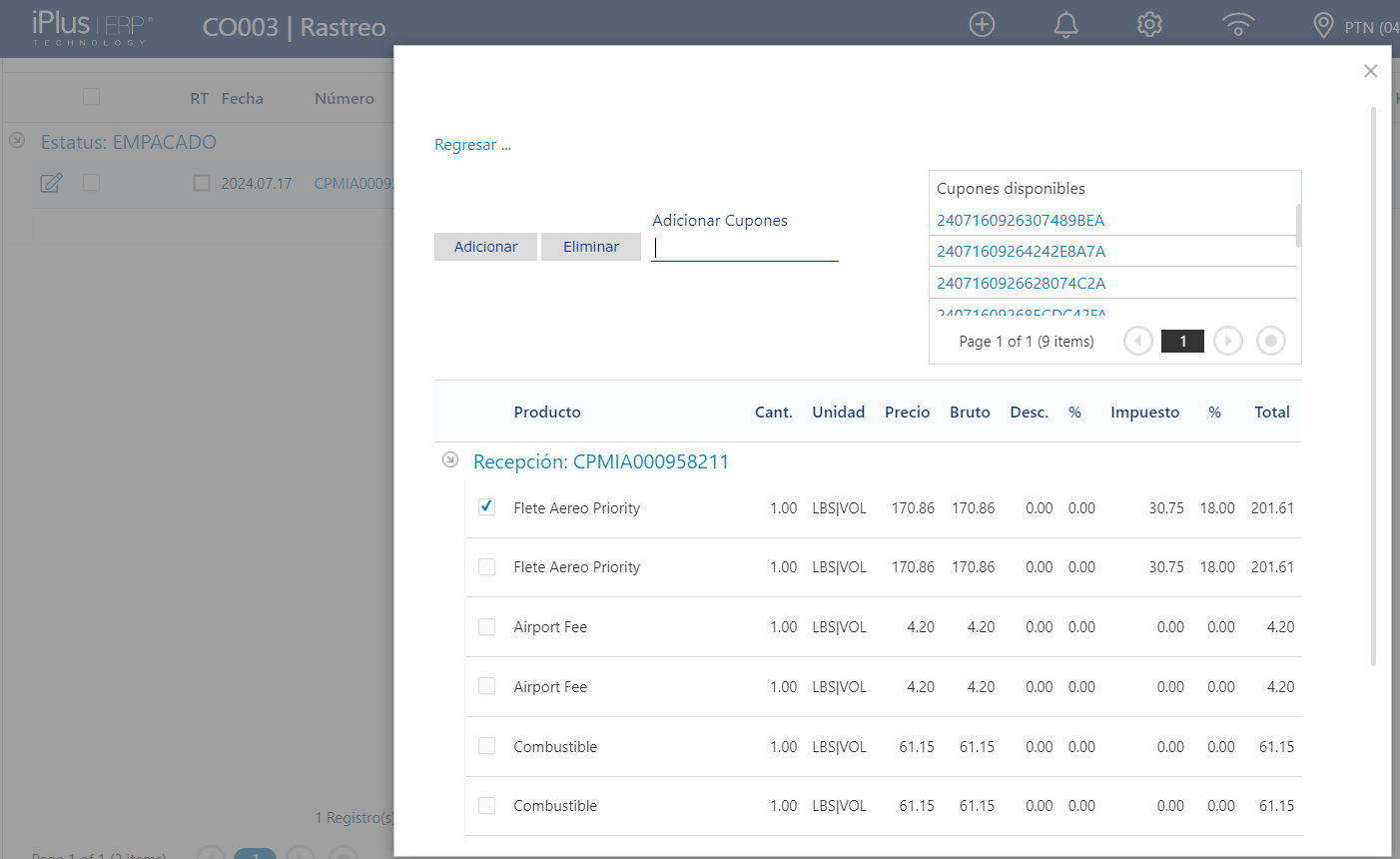Open the notifications bell icon

[x=1065, y=25]
